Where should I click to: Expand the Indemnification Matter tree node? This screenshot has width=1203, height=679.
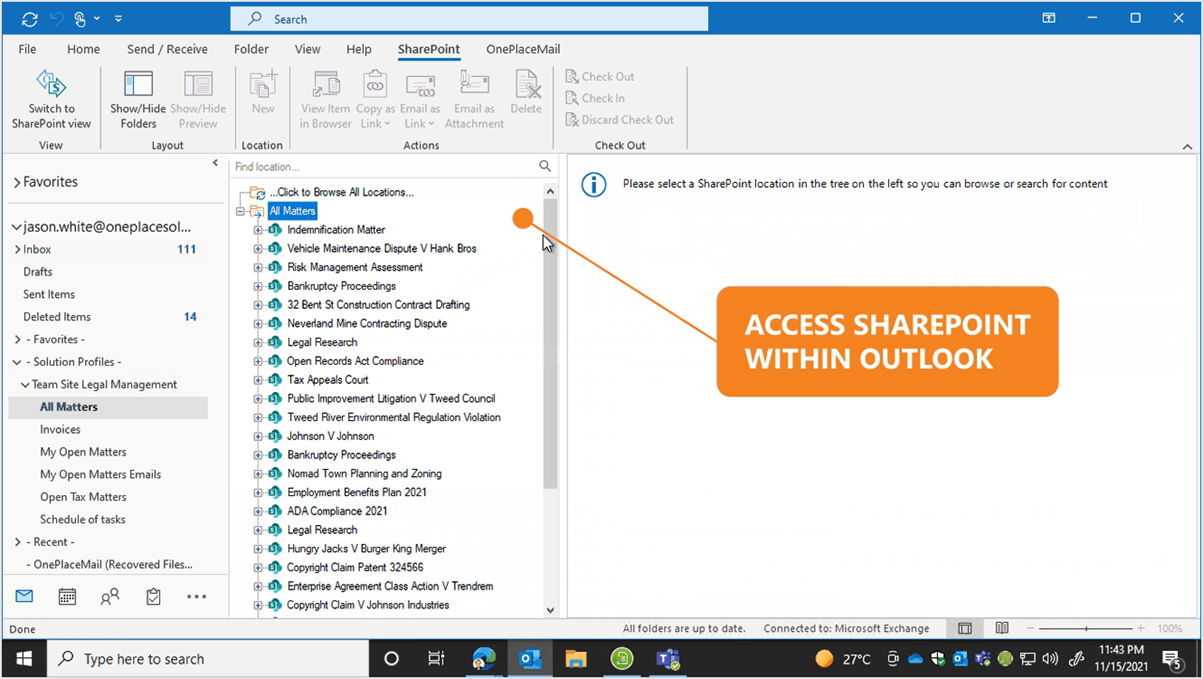pyautogui.click(x=258, y=230)
